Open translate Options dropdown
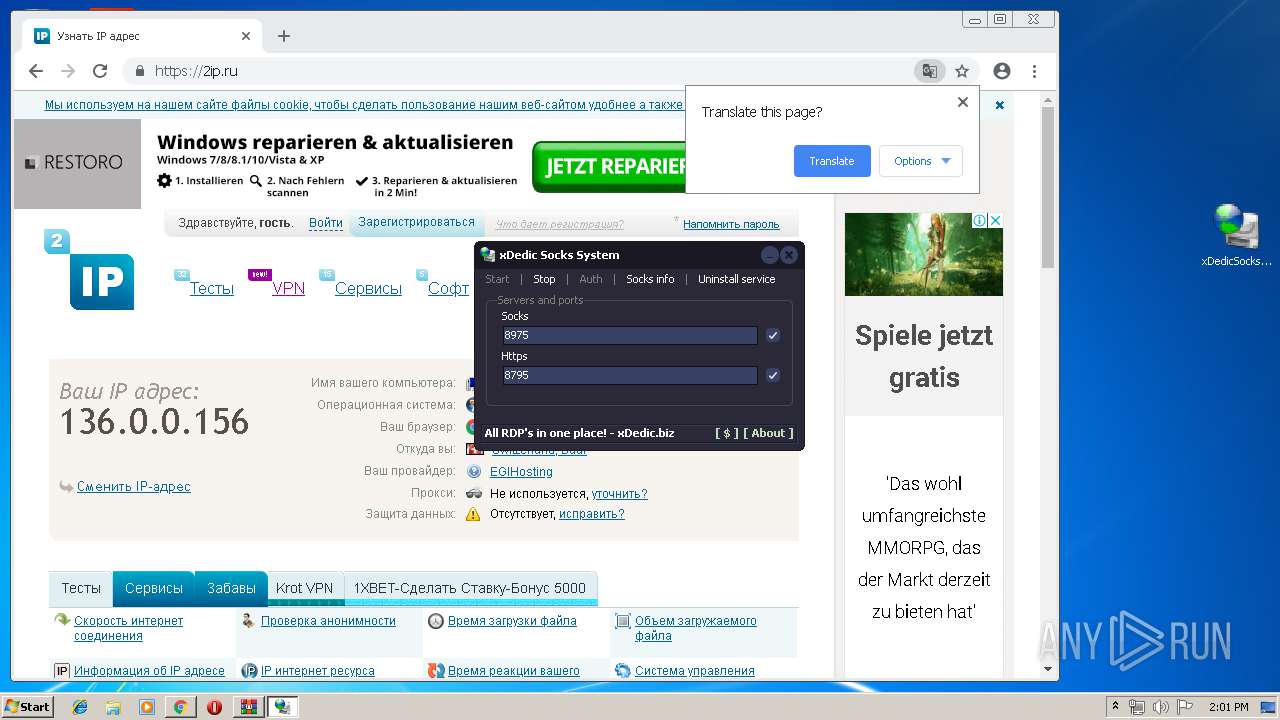This screenshot has width=1280, height=720. [x=921, y=161]
